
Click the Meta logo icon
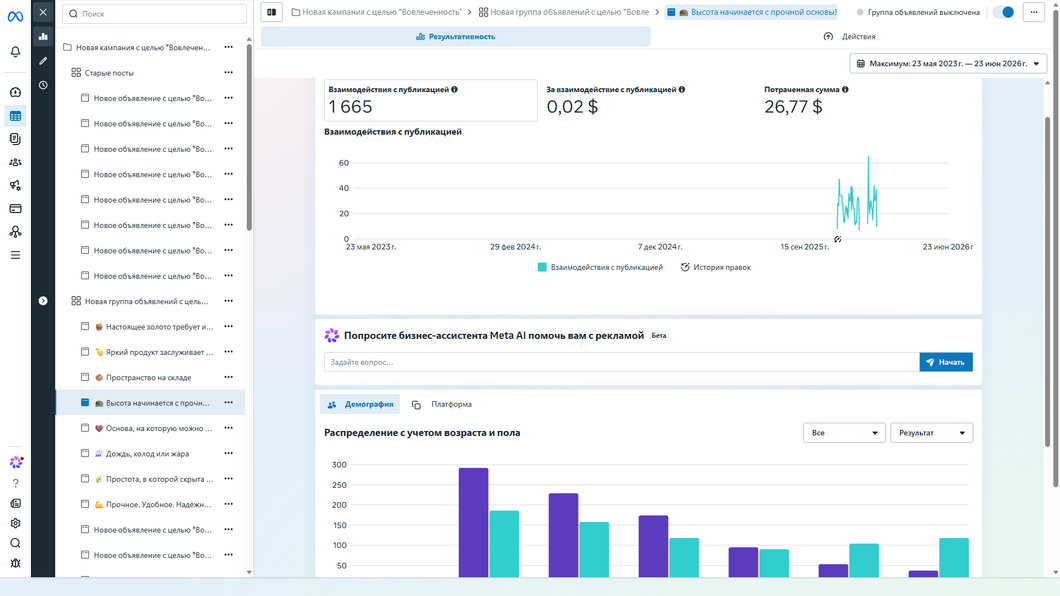[x=15, y=17]
